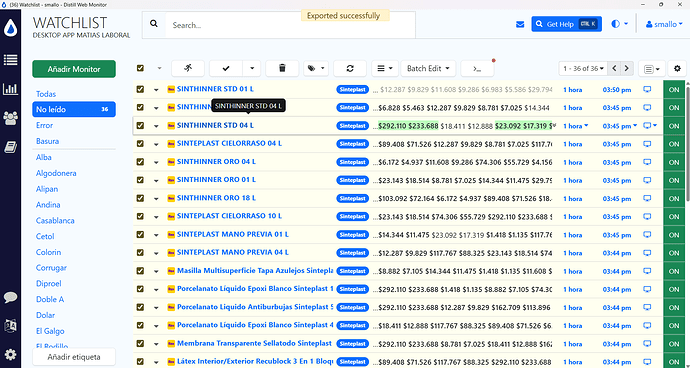
Task: Open the 1 - 36 of 36 page range dropdown
Action: pos(583,68)
